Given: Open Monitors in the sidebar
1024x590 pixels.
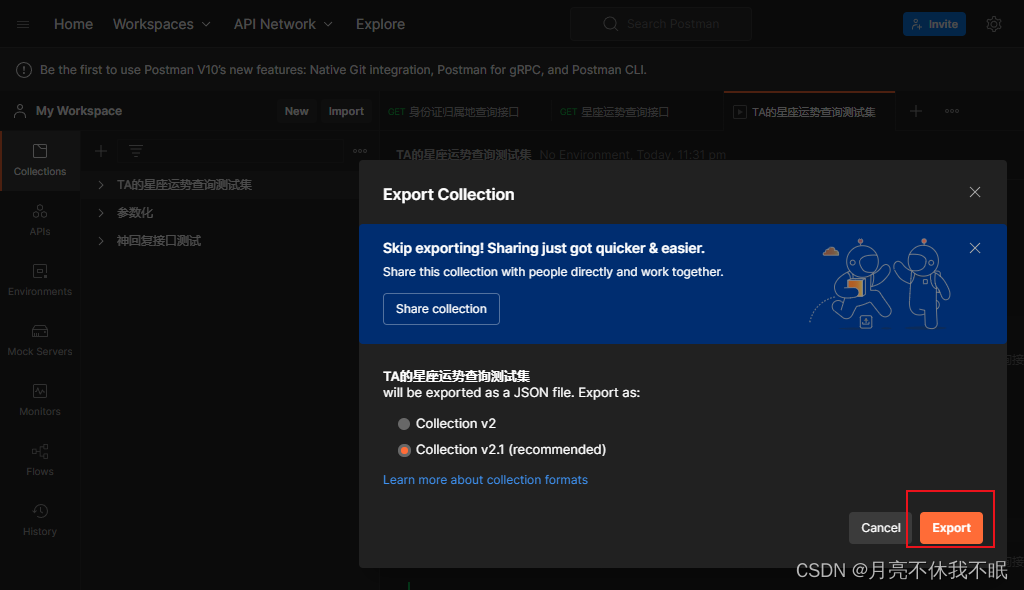Looking at the screenshot, I should click(x=40, y=401).
